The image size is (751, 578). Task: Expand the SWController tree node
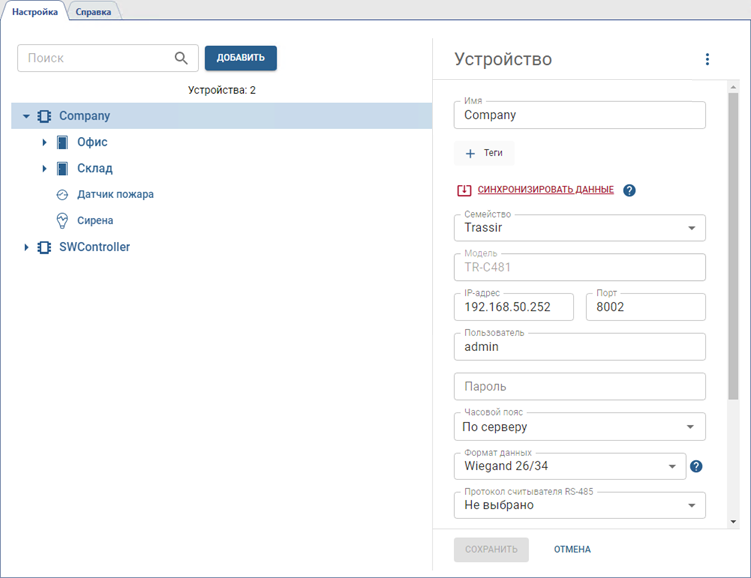pyautogui.click(x=26, y=247)
